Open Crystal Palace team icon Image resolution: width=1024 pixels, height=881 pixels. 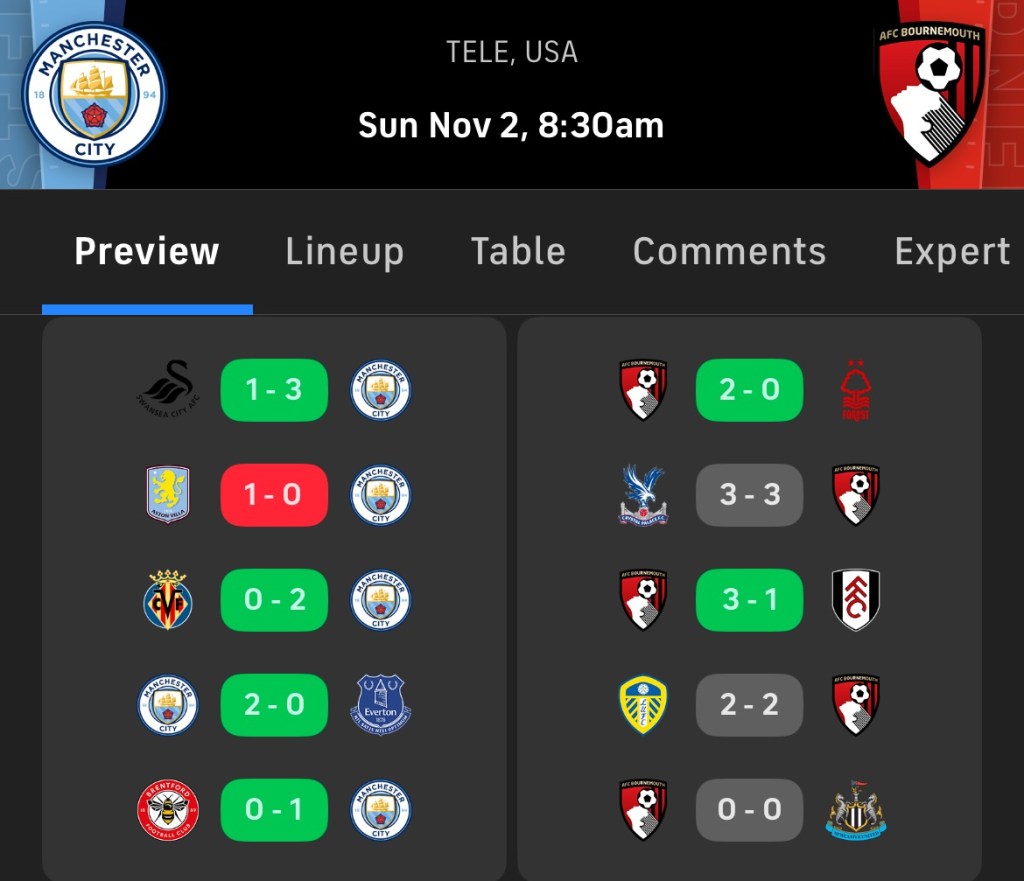[x=644, y=494]
